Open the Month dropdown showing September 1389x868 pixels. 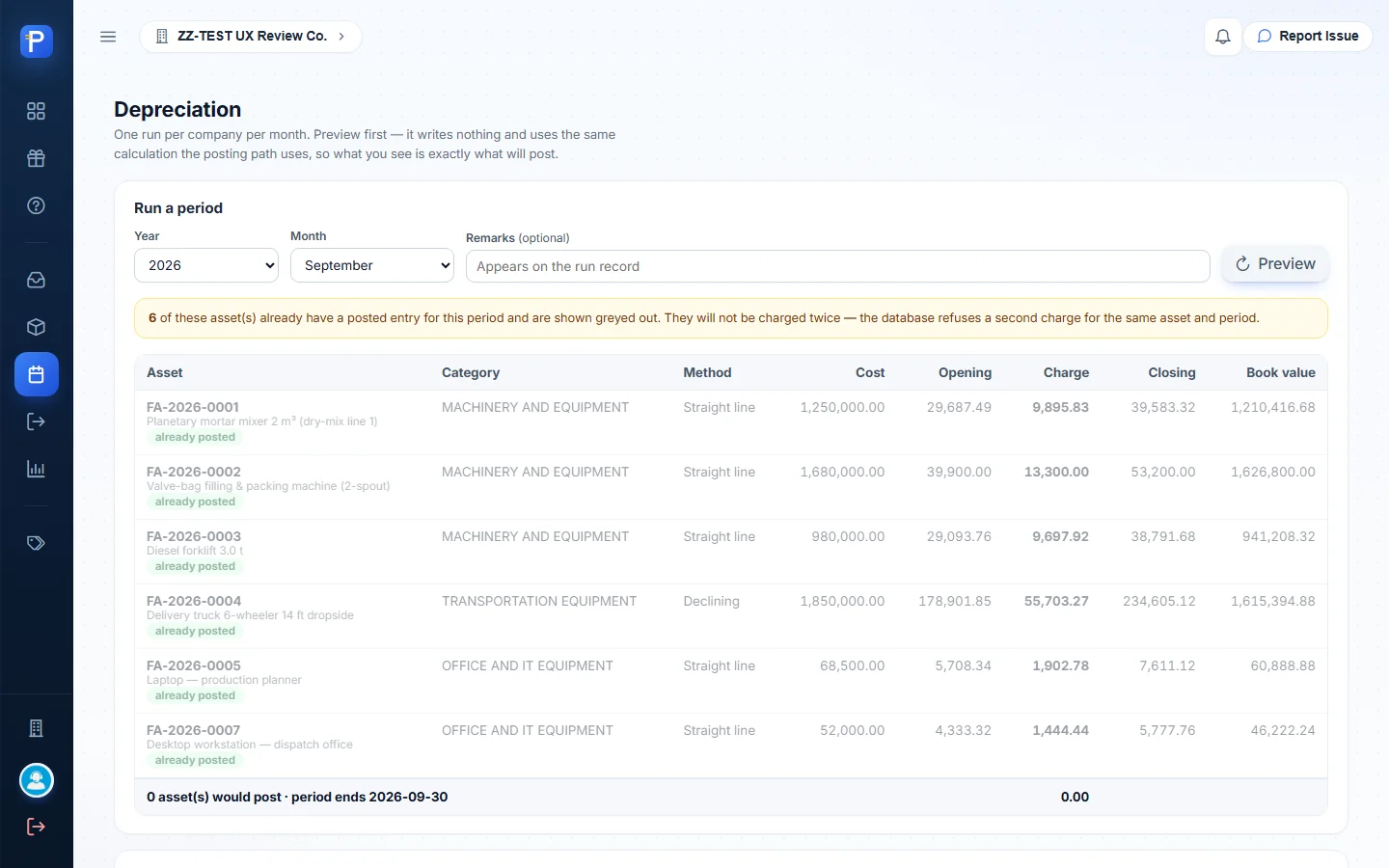point(372,265)
